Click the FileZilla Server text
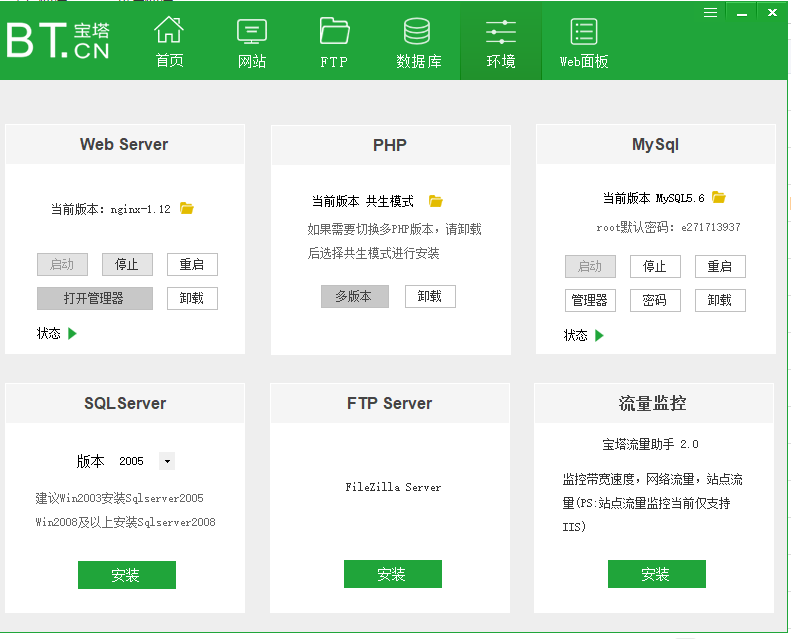791x639 pixels. 393,487
